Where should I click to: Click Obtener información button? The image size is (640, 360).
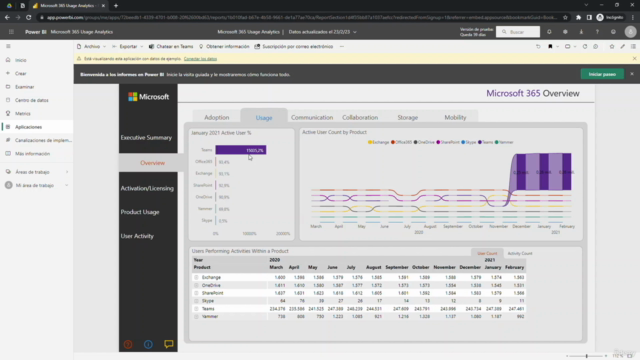point(224,47)
